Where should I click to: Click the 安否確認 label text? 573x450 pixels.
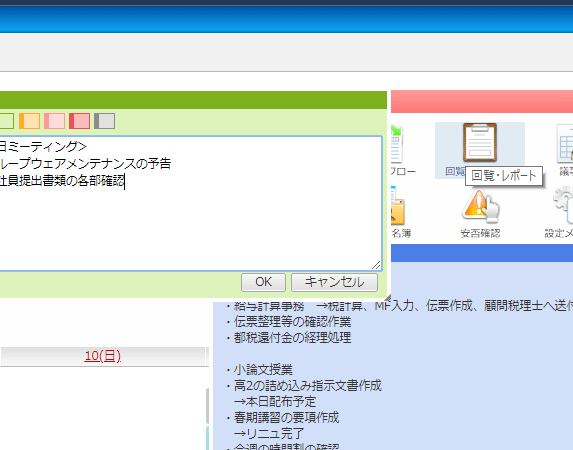point(480,233)
